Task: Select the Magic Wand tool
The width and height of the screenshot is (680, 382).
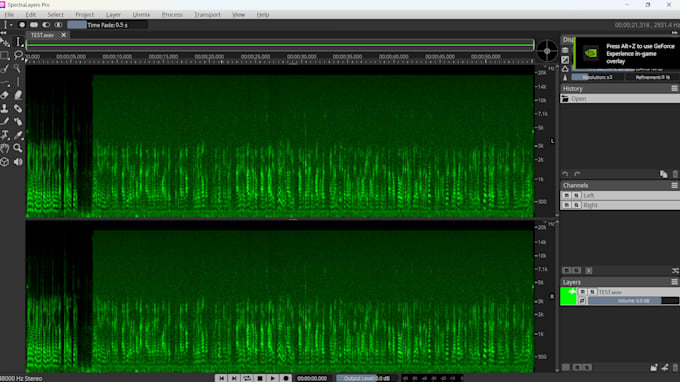Action: pyautogui.click(x=18, y=69)
